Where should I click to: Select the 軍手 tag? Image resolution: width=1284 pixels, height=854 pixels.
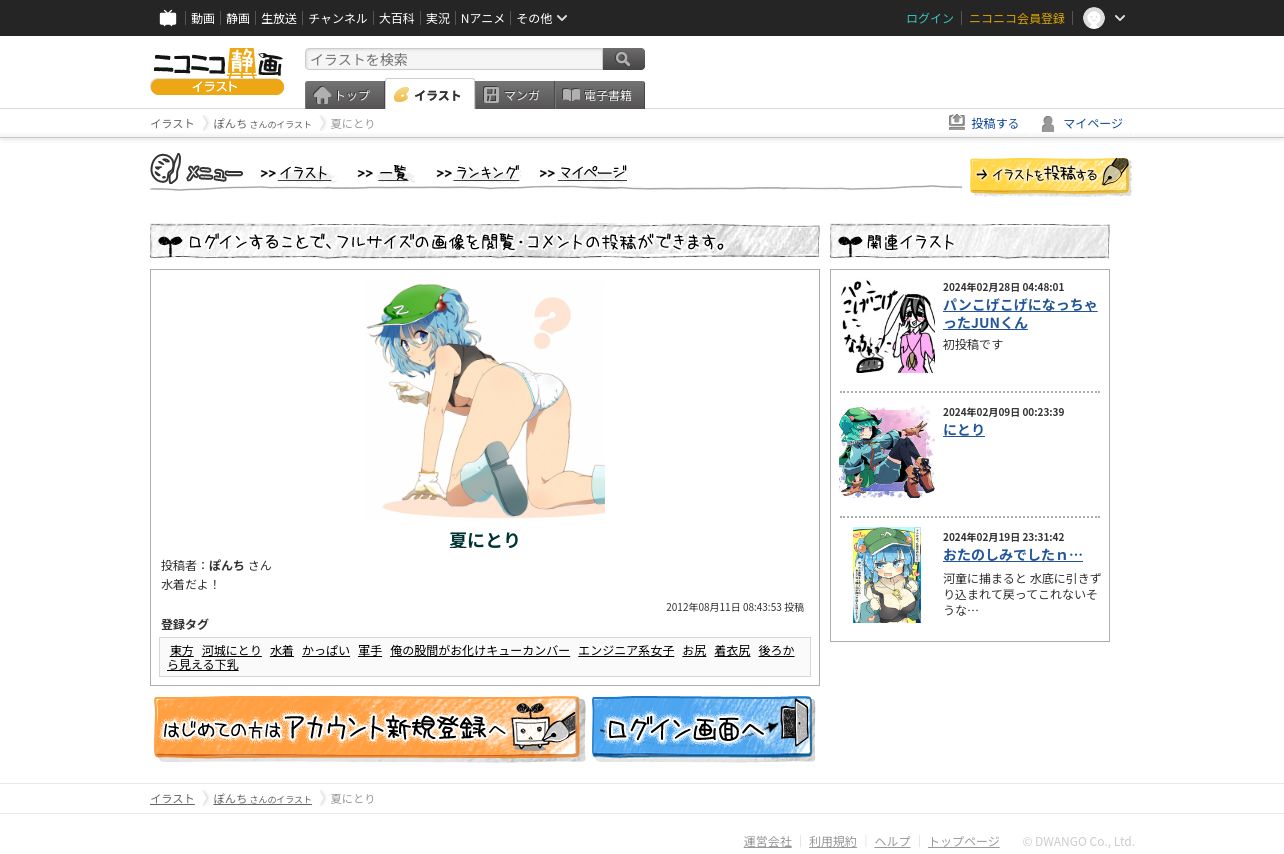point(370,651)
